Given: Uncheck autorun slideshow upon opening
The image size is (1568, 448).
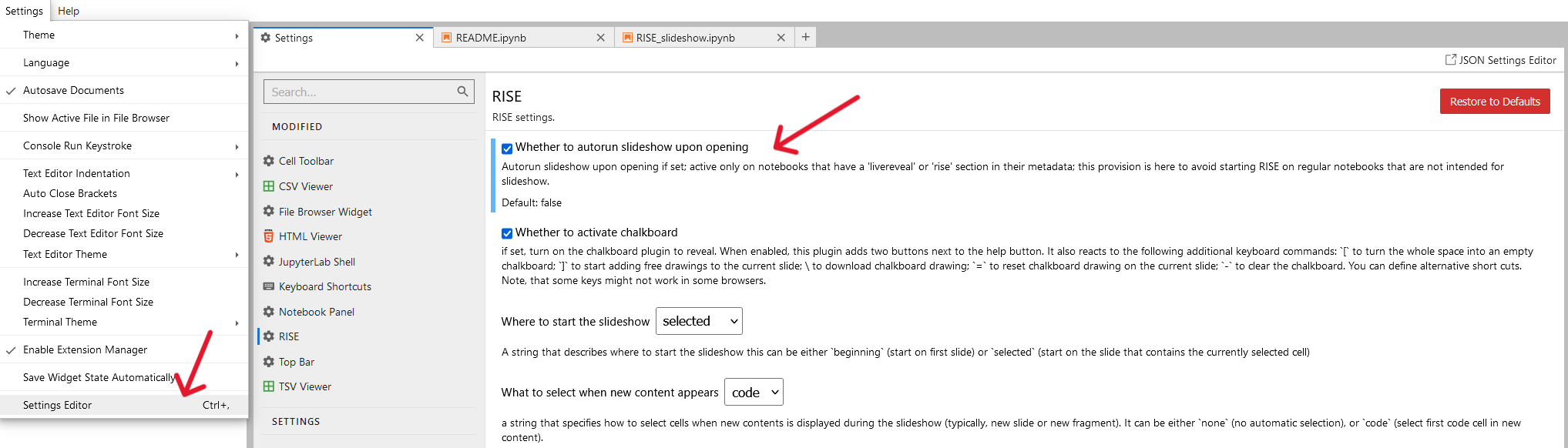Looking at the screenshot, I should pos(507,149).
